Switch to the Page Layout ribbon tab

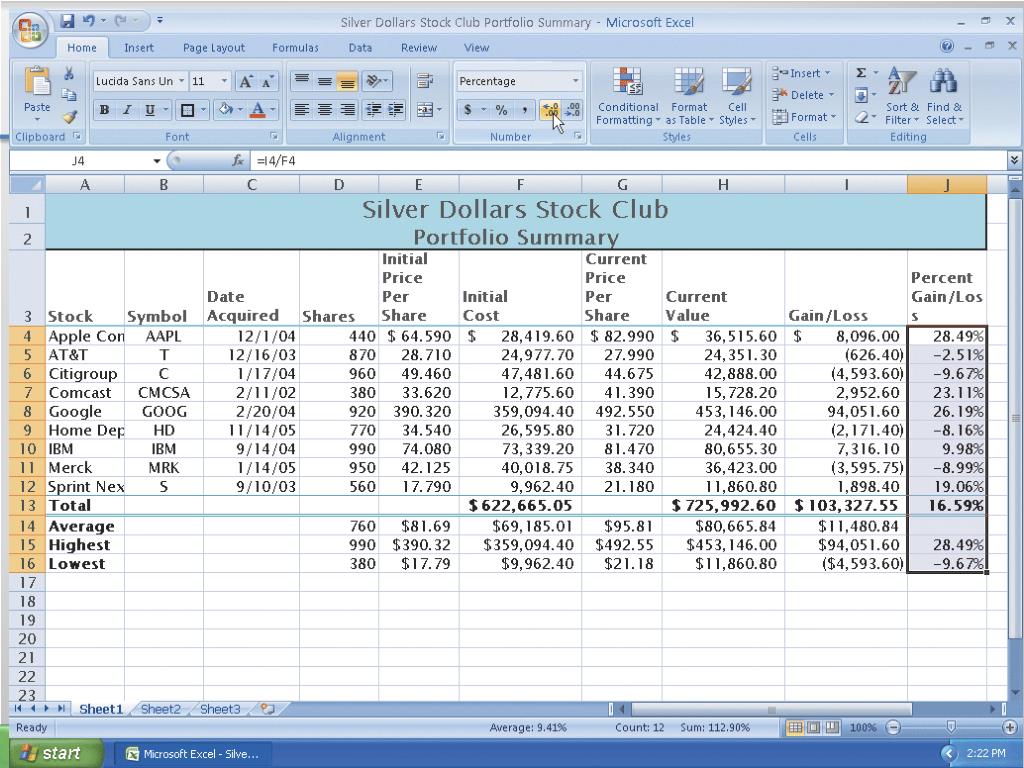click(214, 48)
